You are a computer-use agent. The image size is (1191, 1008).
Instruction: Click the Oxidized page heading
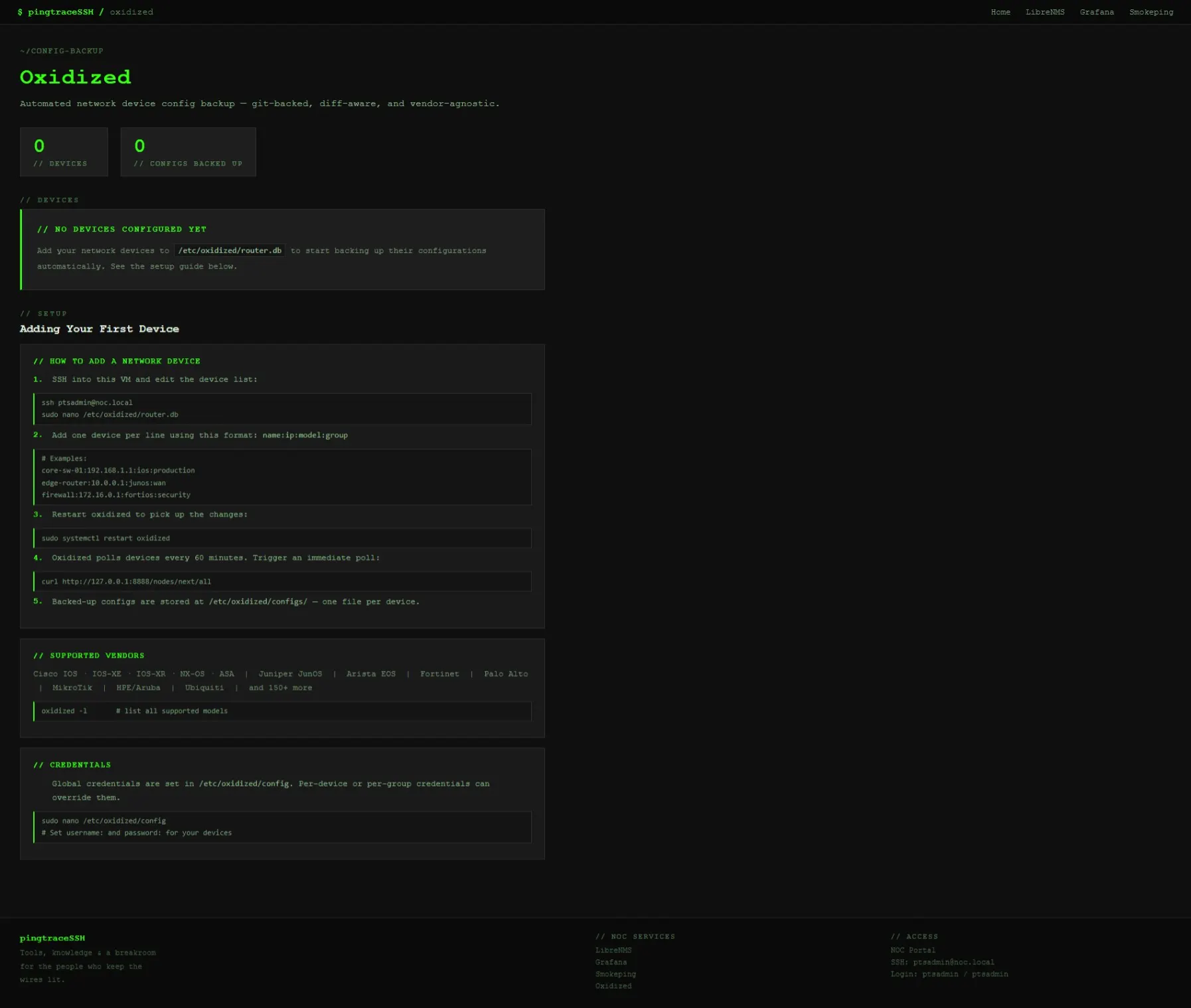(x=76, y=77)
